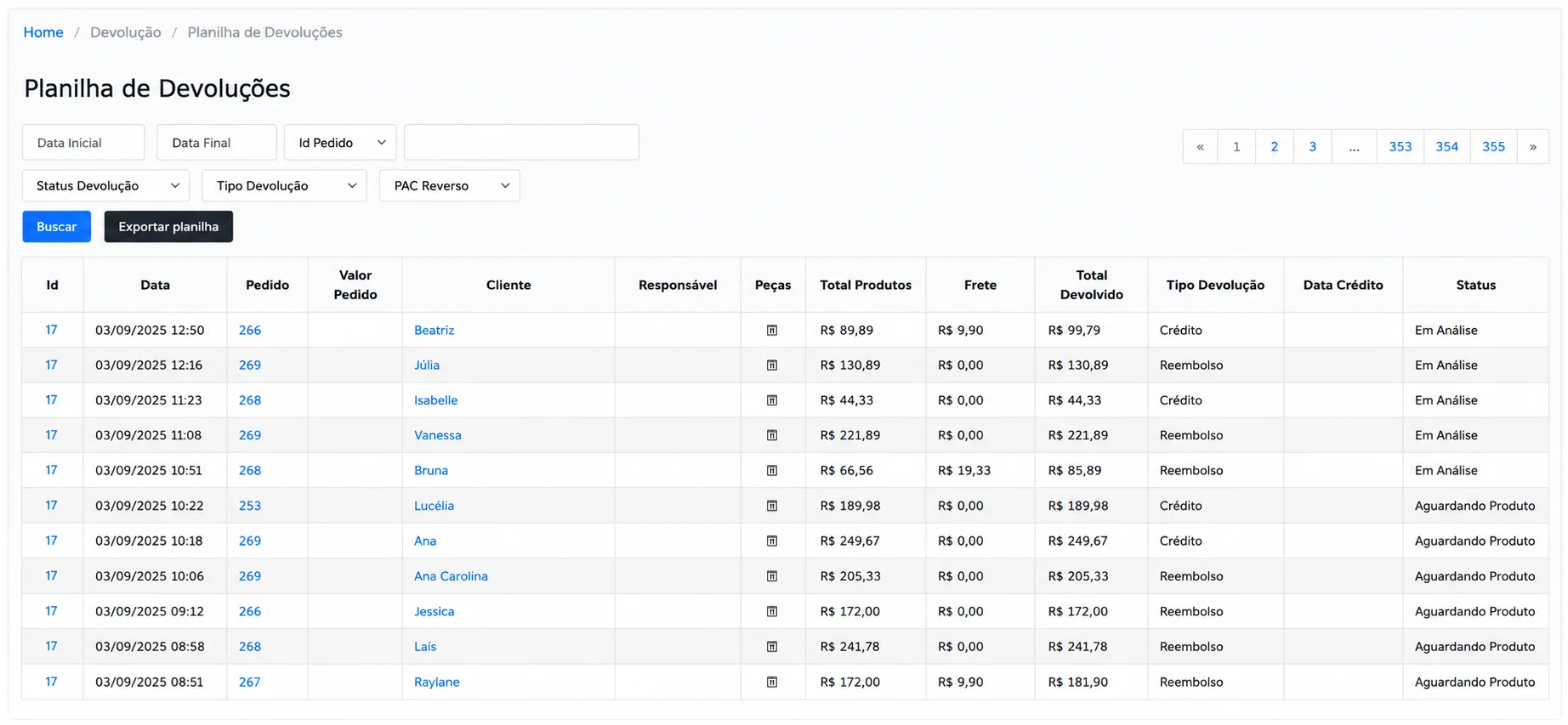Open client Jessica's link
The height and width of the screenshot is (725, 1568).
pyautogui.click(x=435, y=611)
